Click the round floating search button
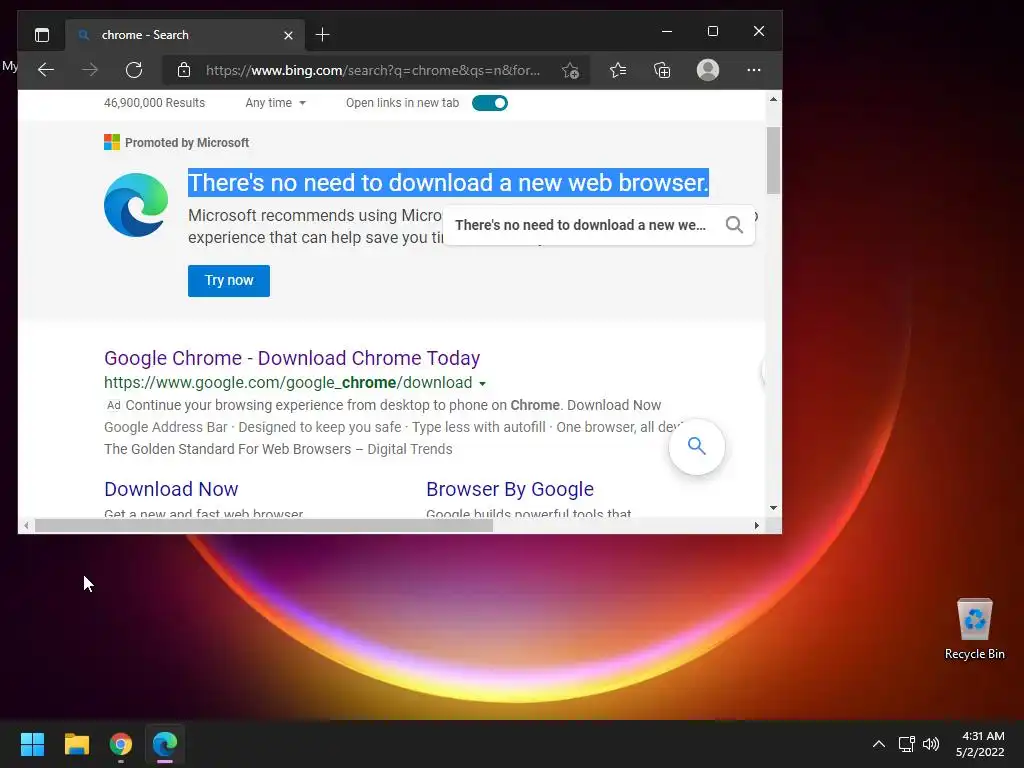Screen dimensions: 1024x768 [697, 447]
